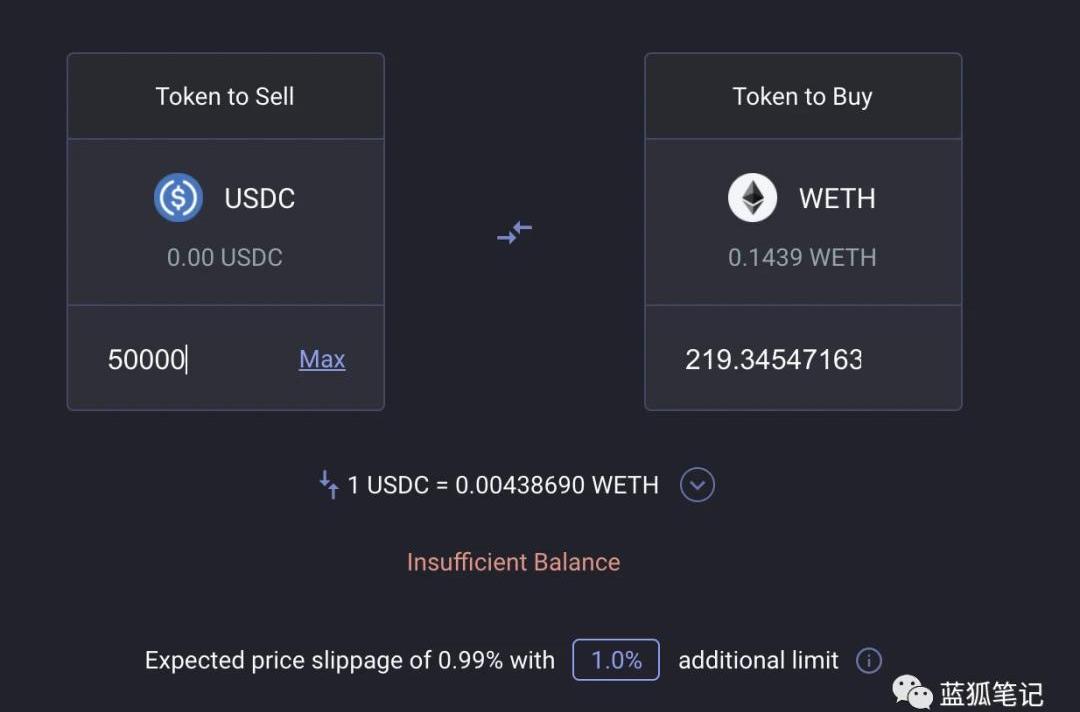The height and width of the screenshot is (712, 1080).
Task: Click the Expected price slippage text
Action: point(349,660)
